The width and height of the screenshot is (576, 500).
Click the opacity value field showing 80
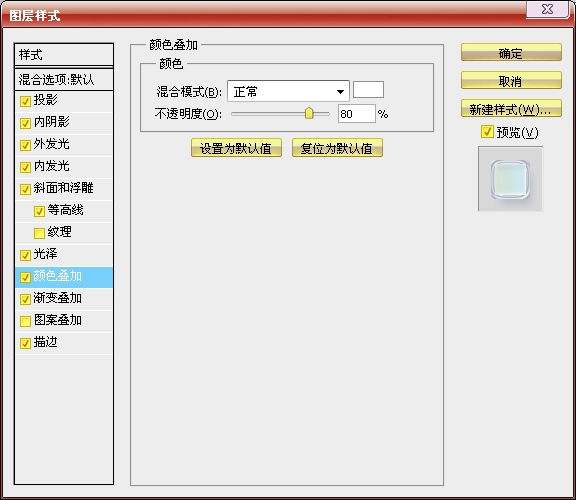click(357, 114)
